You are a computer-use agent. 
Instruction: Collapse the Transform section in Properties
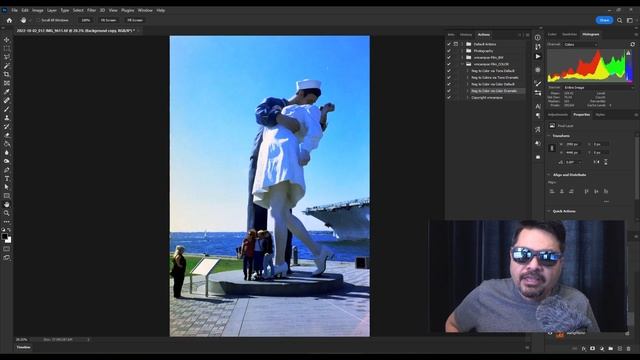coord(549,136)
